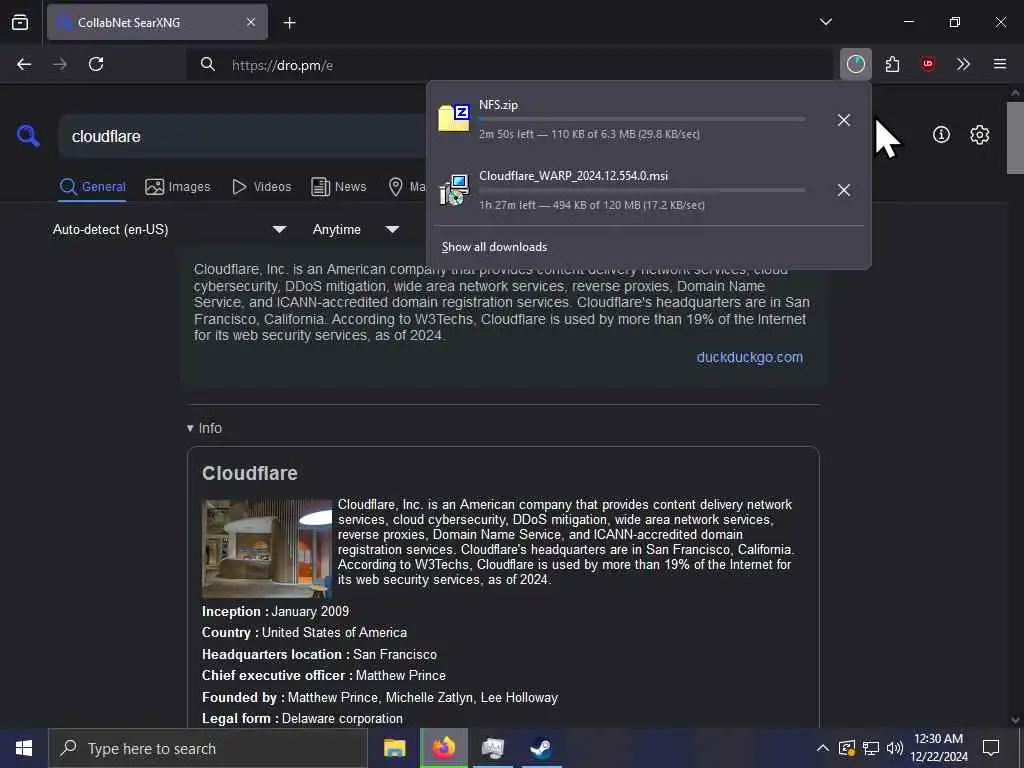
Task: Cancel the Cloudflare_WARP msi download
Action: coord(844,190)
